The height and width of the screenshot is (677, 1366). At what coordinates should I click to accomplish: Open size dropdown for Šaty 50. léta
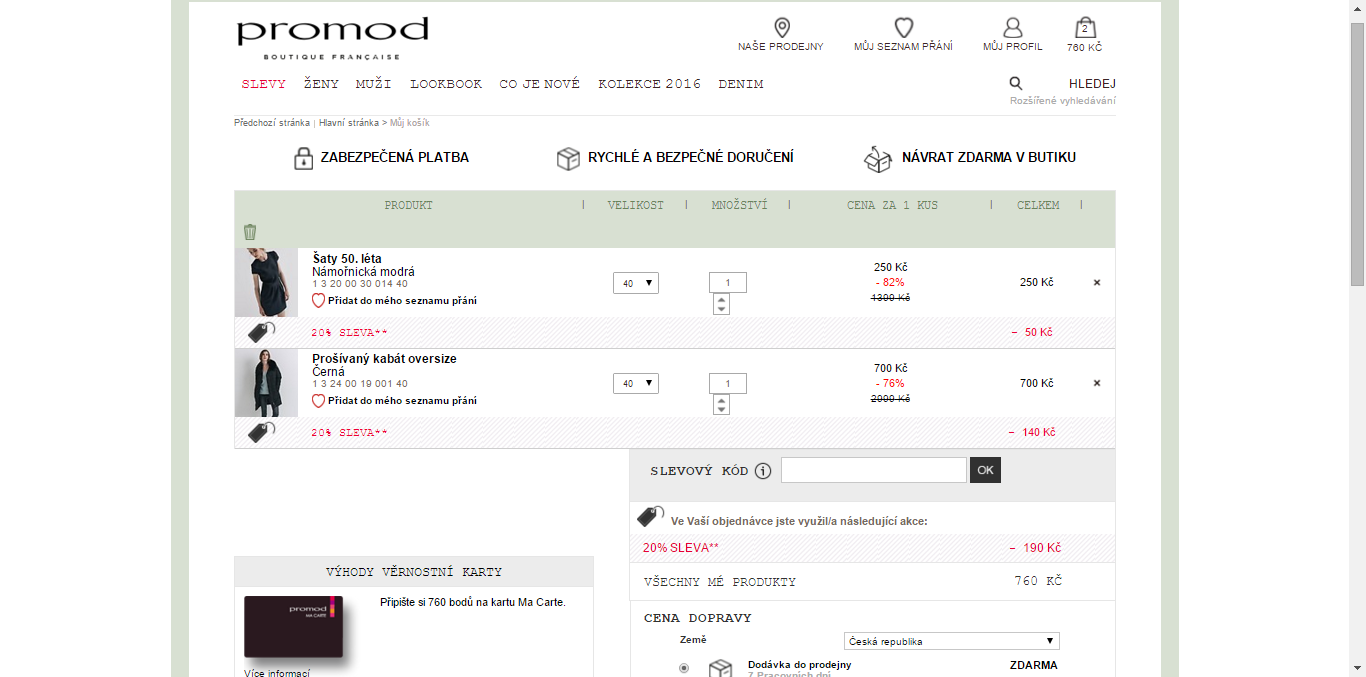636,283
